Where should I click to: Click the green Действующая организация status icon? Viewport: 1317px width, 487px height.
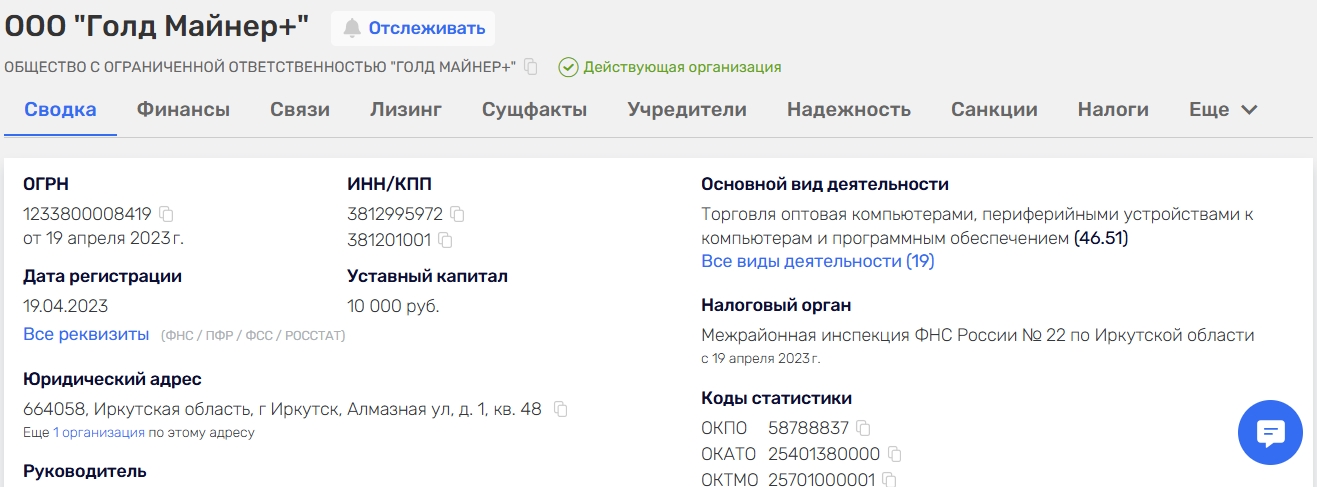(x=568, y=67)
